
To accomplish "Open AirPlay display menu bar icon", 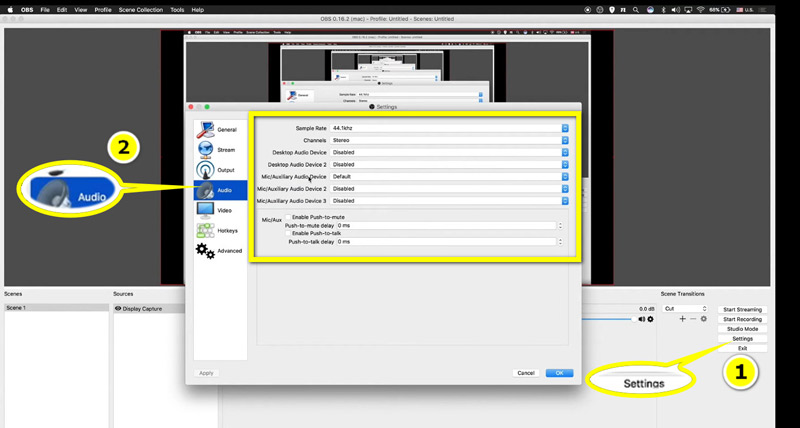I will 688,10.
